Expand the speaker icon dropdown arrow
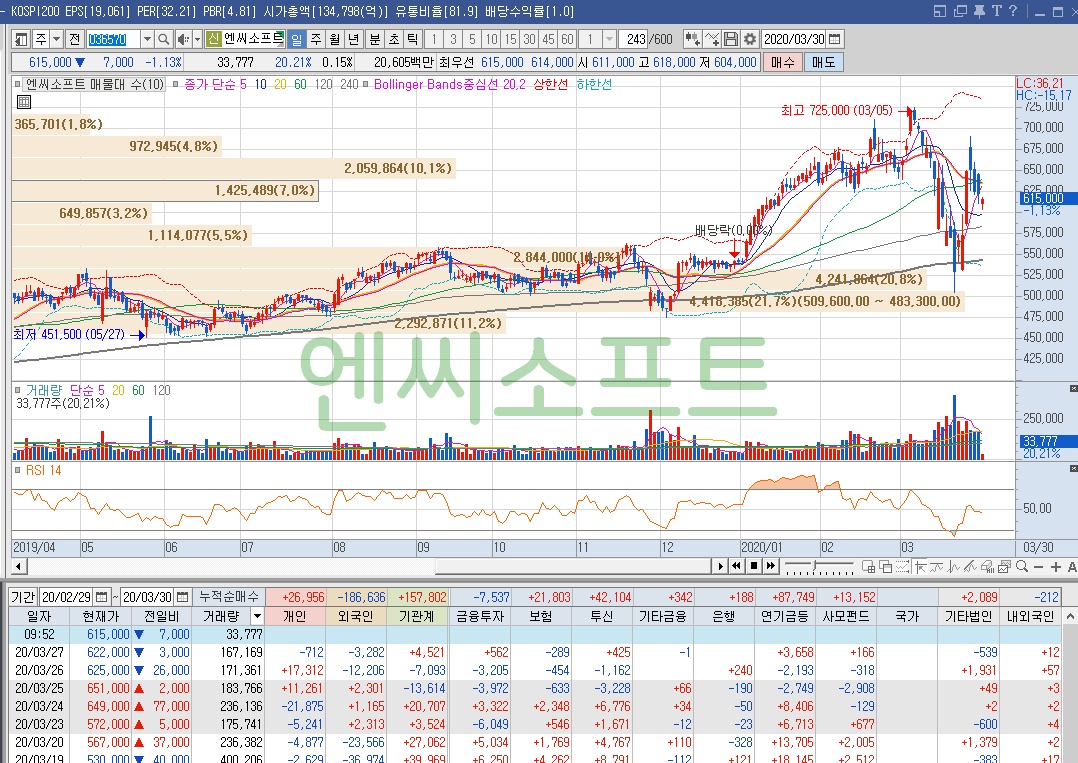Viewport: 1078px width, 763px height. coord(197,39)
